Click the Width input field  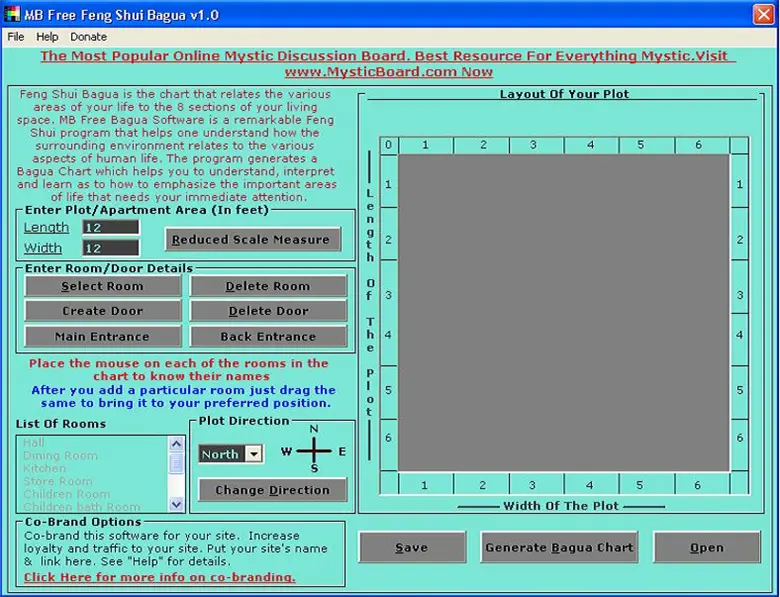click(111, 248)
